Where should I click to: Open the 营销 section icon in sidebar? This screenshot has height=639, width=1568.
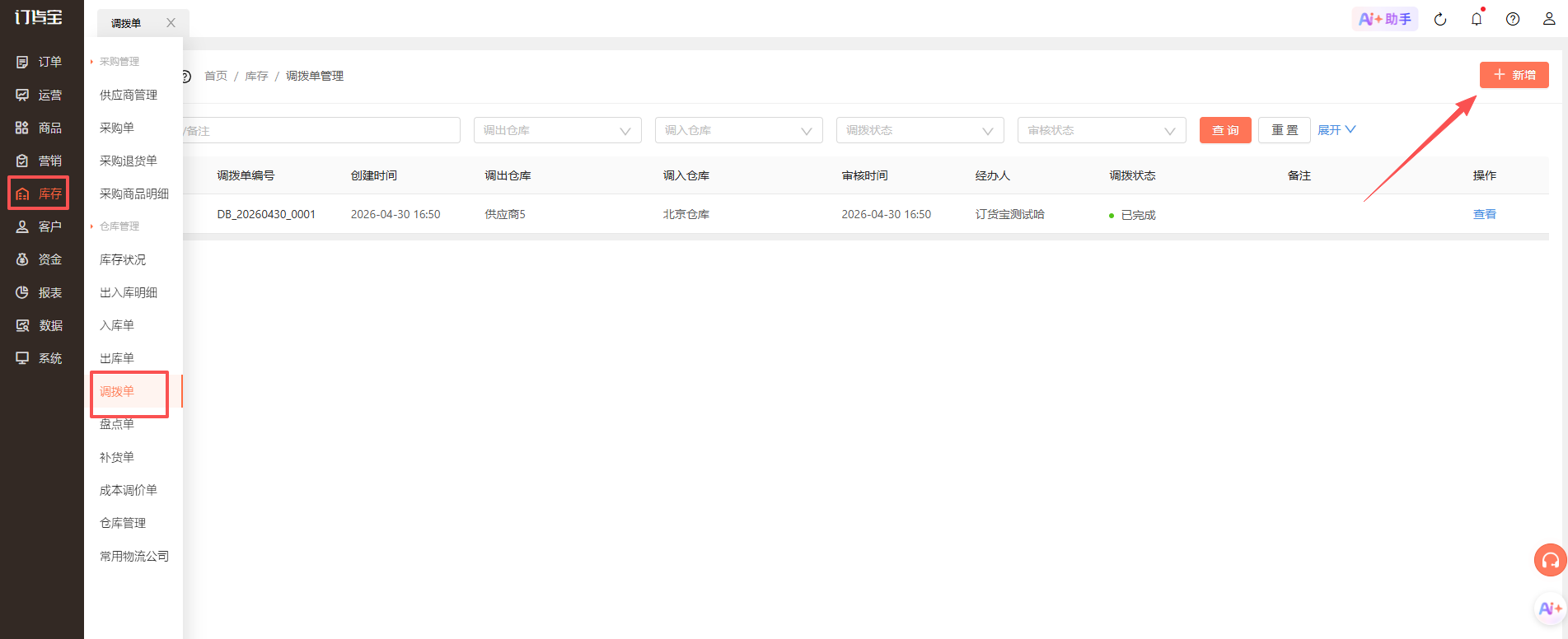tap(22, 161)
